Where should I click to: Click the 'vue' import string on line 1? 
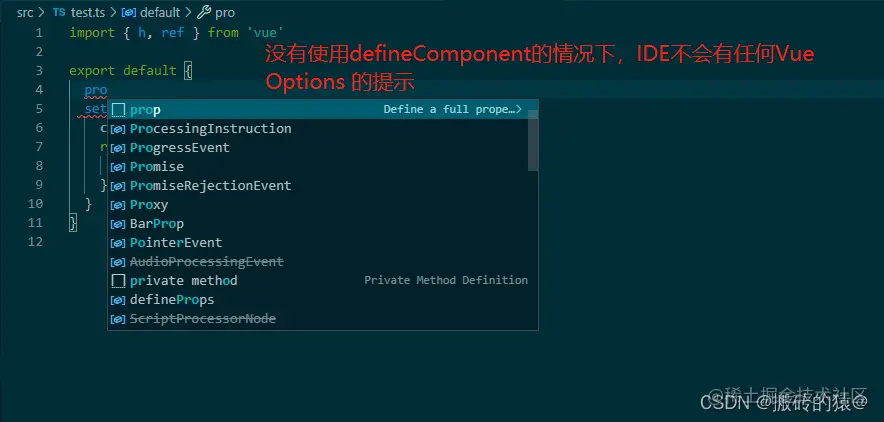coord(266,33)
